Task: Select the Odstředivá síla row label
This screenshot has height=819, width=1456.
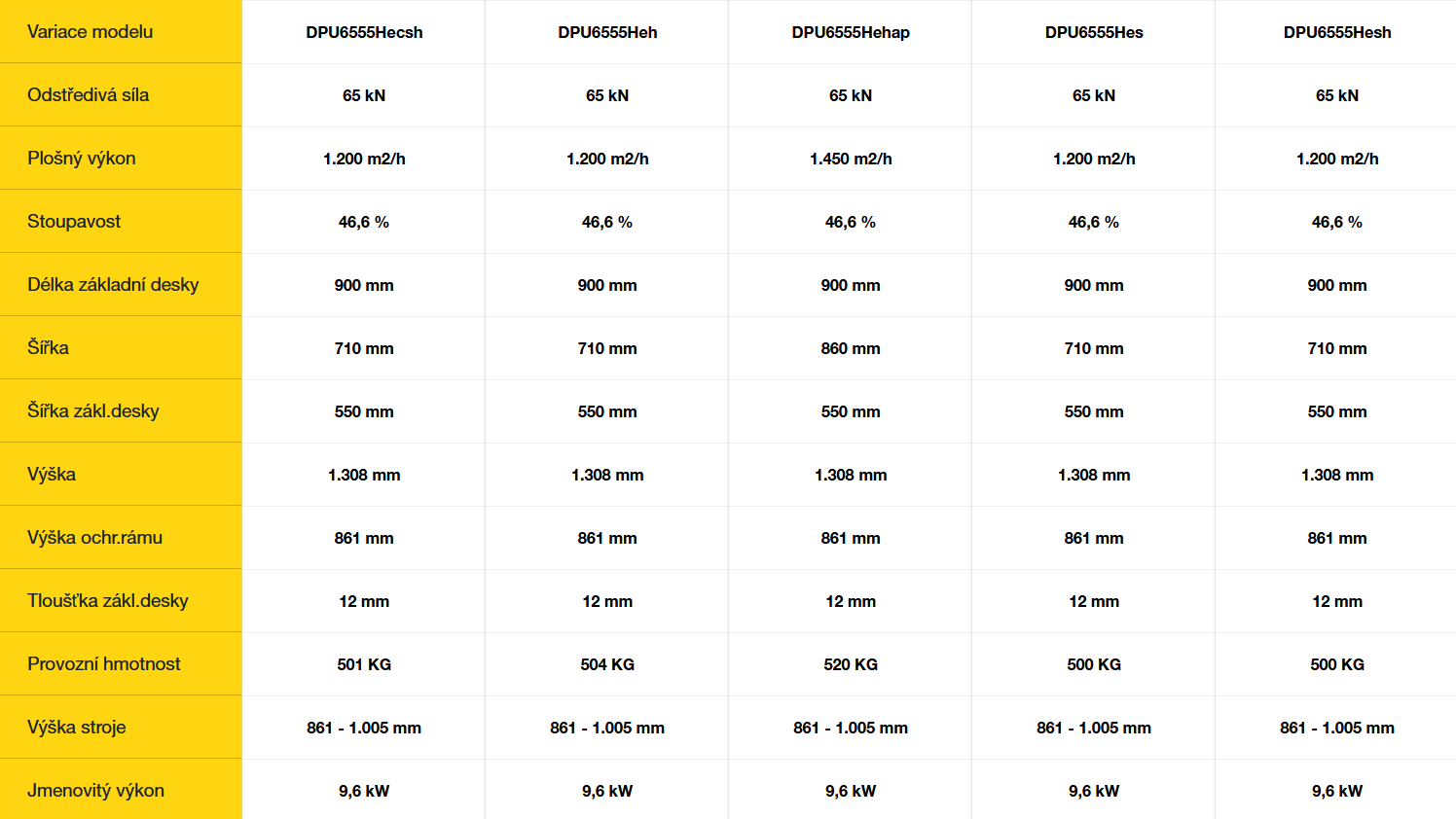Action: (x=88, y=94)
